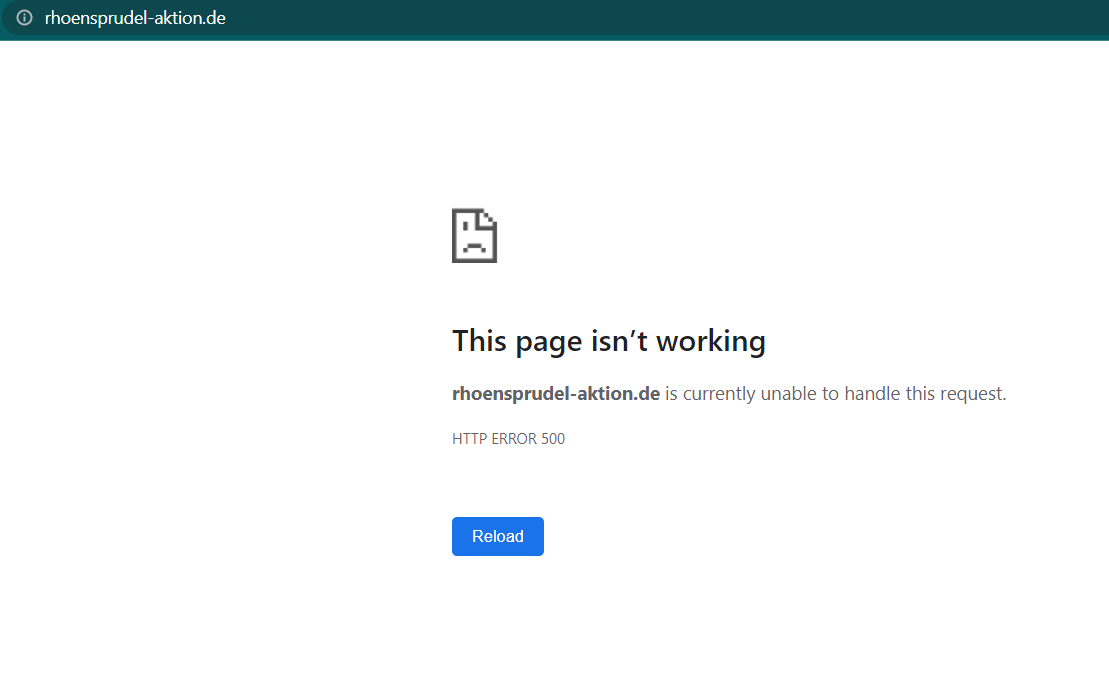Open the site information icon in address bar

point(25,18)
